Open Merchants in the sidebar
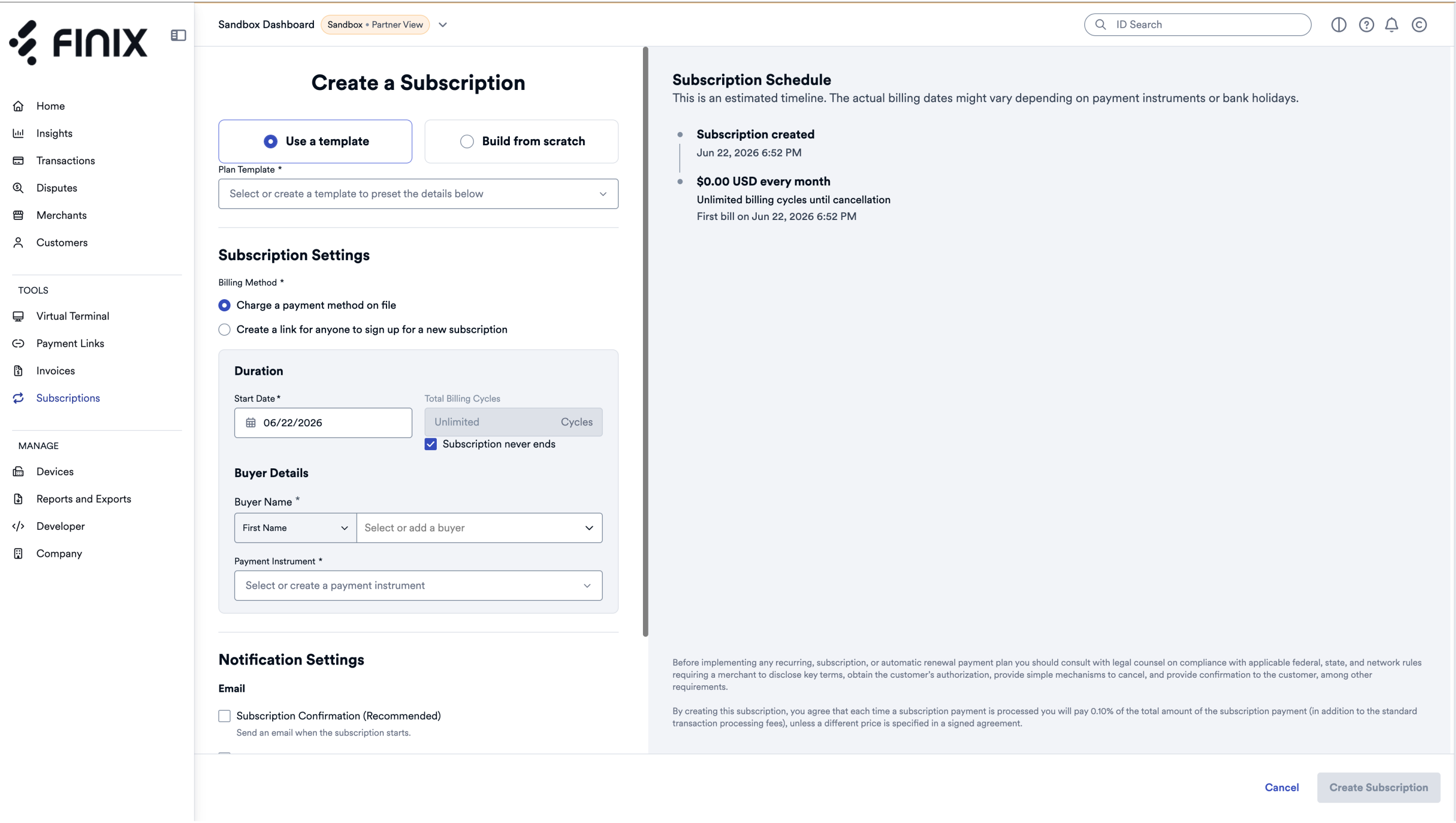 [61, 215]
